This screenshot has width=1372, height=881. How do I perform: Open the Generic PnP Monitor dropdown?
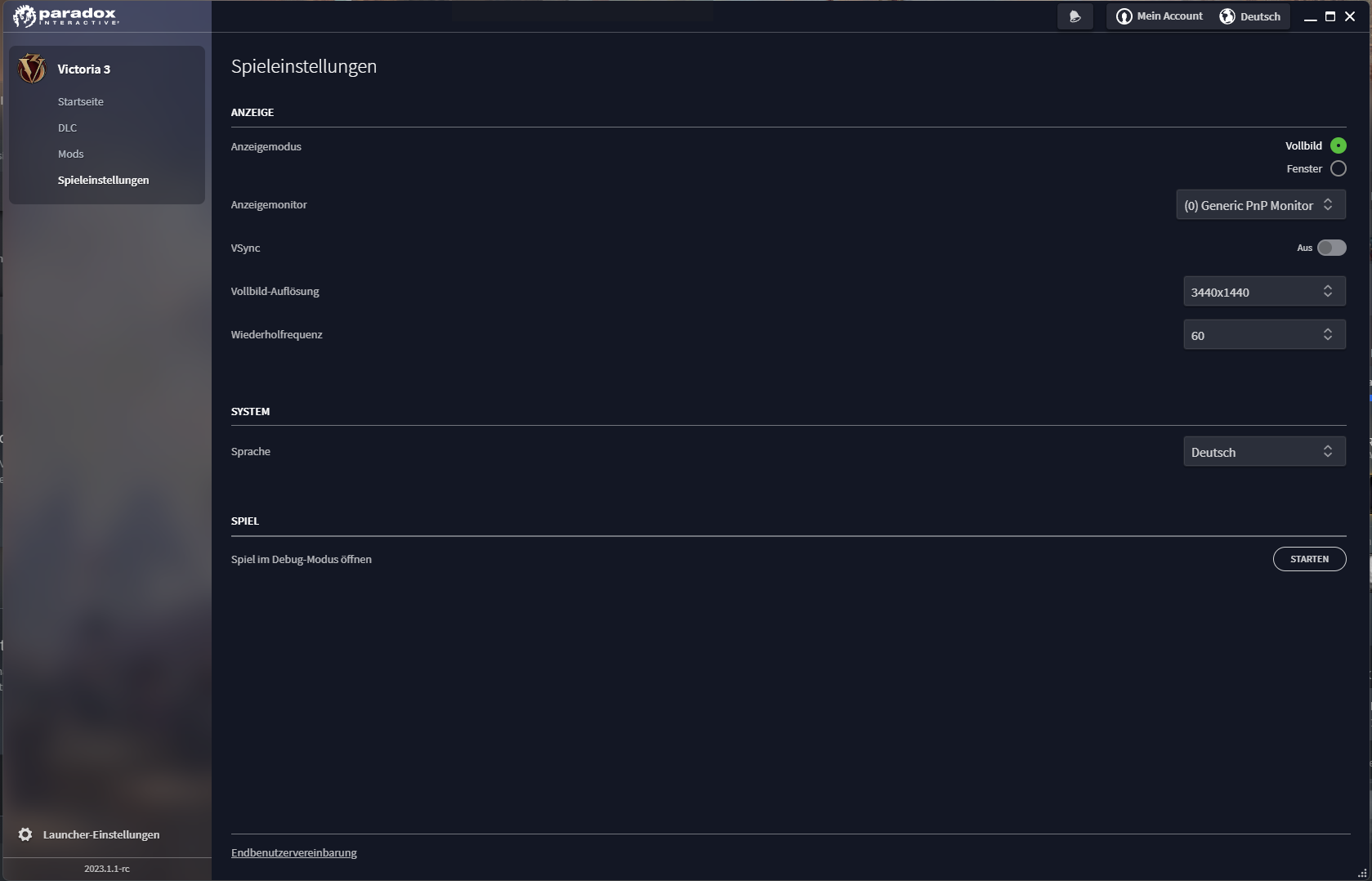click(1261, 205)
